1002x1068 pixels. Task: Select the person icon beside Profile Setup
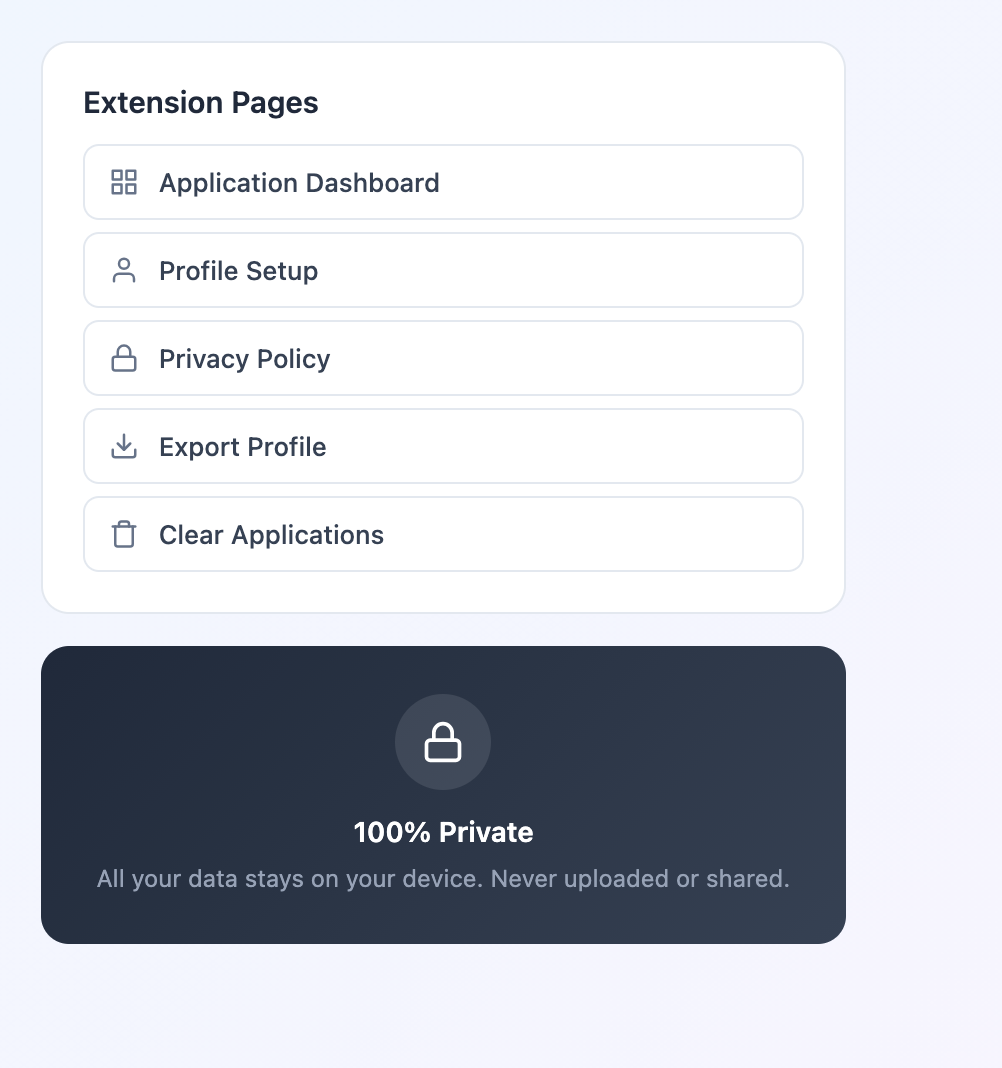(x=123, y=270)
